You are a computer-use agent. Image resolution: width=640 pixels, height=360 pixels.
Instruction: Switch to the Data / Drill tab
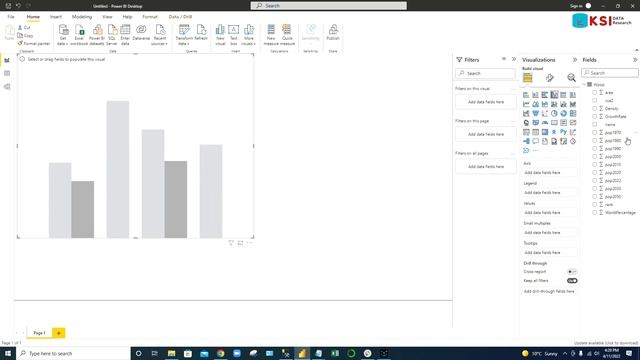180,17
